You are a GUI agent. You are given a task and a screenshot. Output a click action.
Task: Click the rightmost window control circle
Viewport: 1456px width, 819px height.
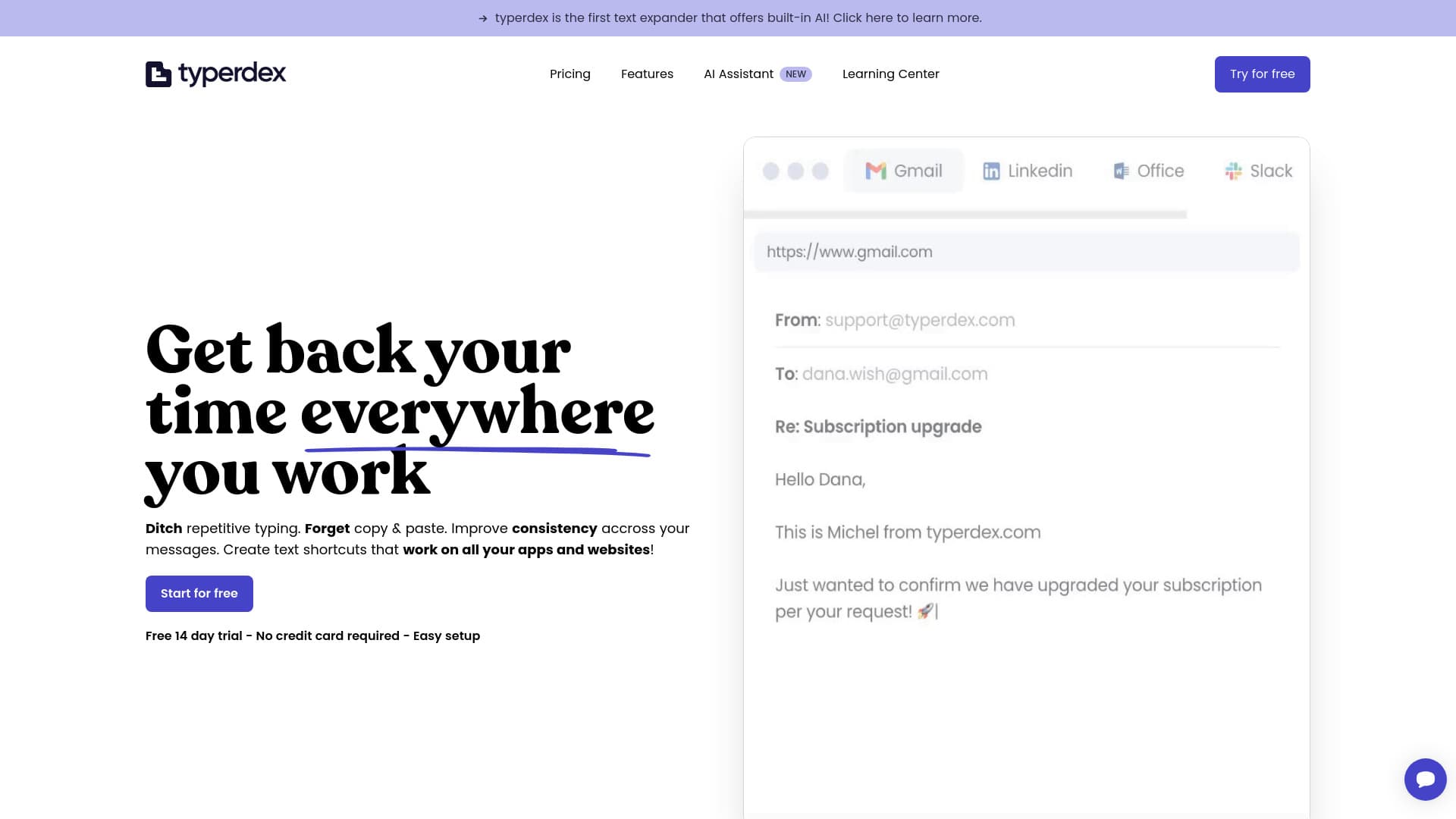[x=820, y=171]
